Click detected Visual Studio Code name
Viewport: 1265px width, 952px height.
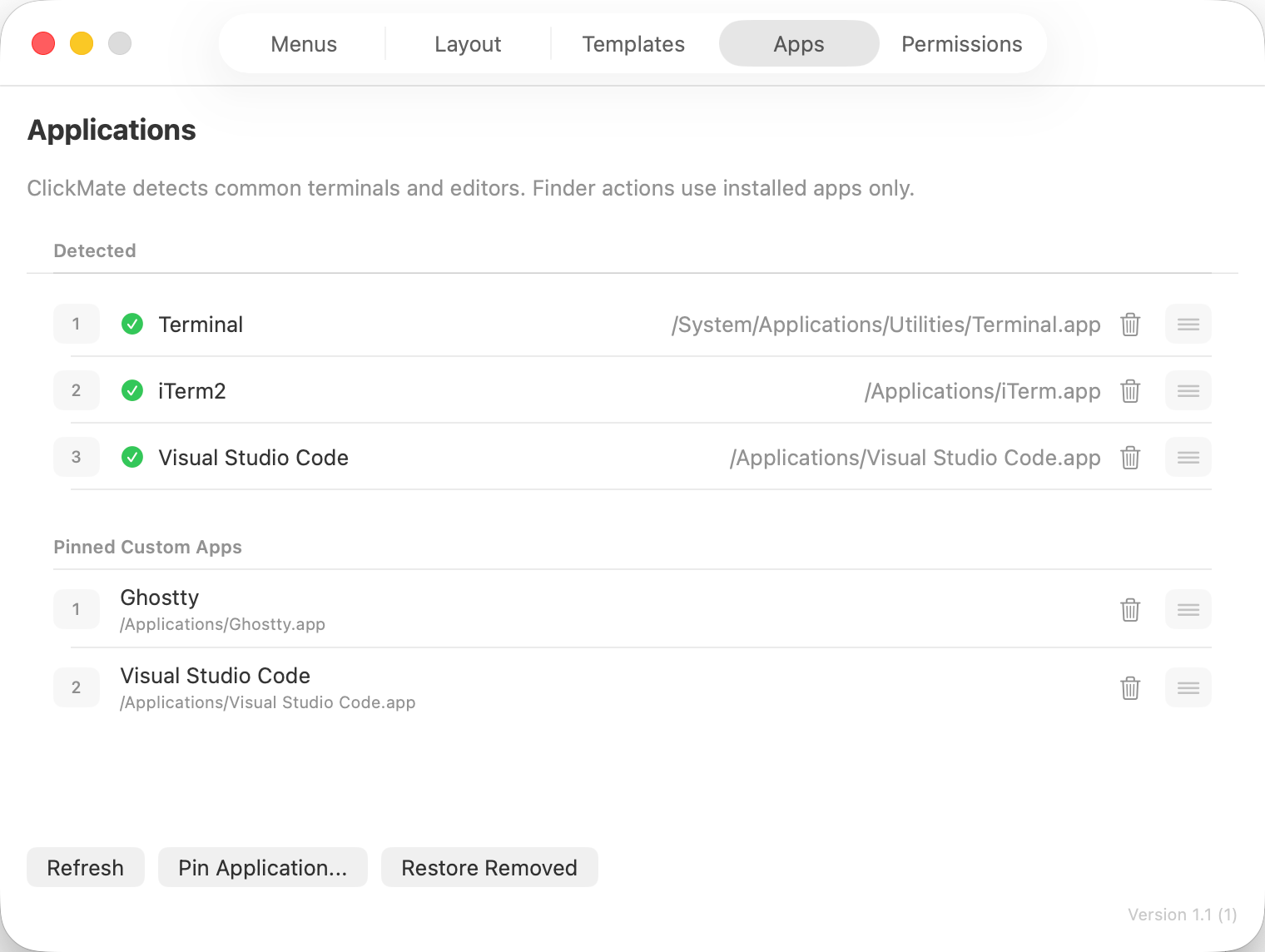(253, 458)
